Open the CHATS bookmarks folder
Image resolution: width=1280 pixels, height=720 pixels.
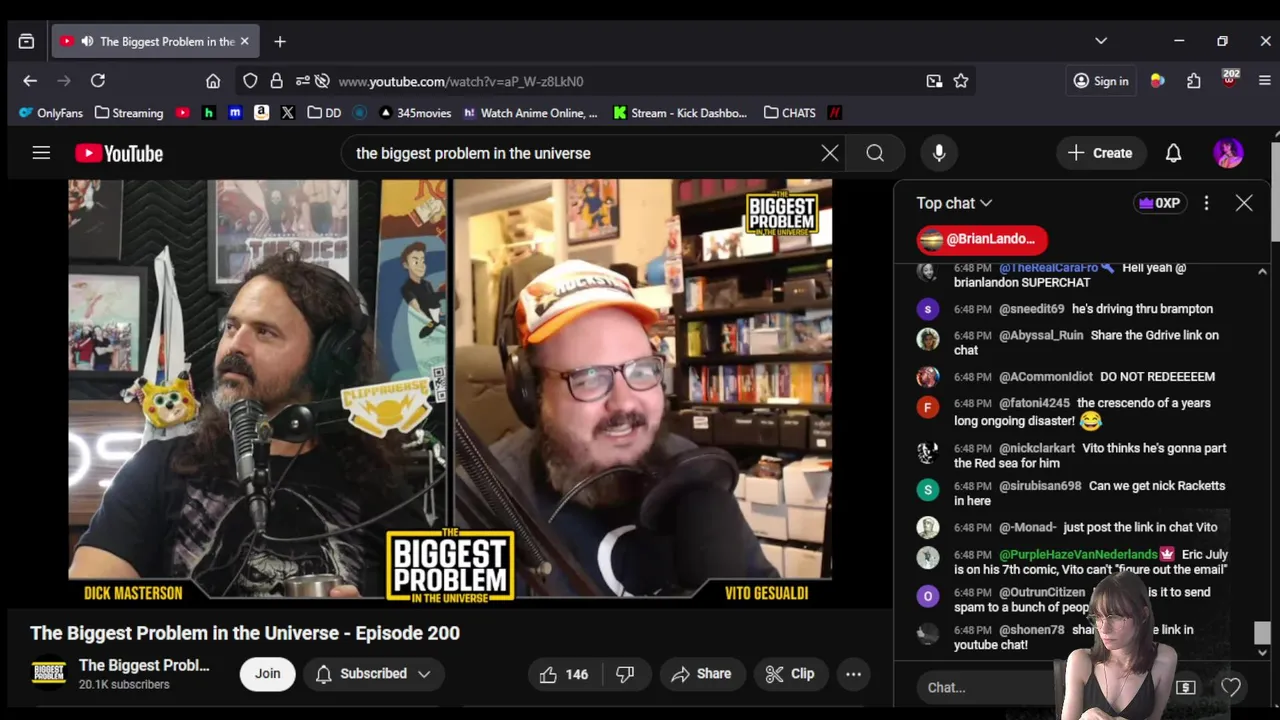click(789, 113)
